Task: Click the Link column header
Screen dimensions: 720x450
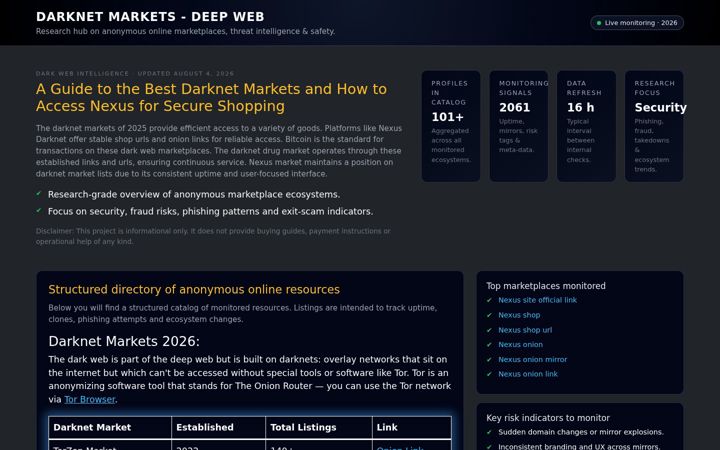Action: click(x=412, y=428)
